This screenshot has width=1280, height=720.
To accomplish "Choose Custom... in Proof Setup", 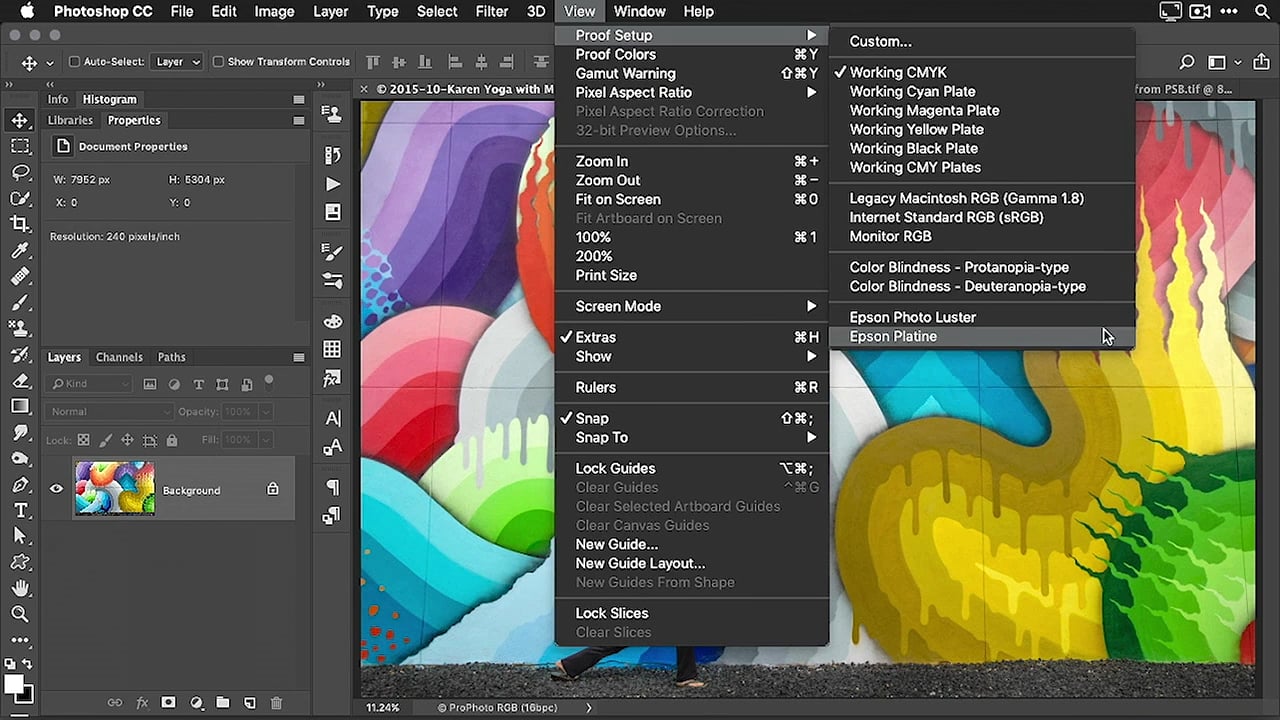I will click(982, 41).
